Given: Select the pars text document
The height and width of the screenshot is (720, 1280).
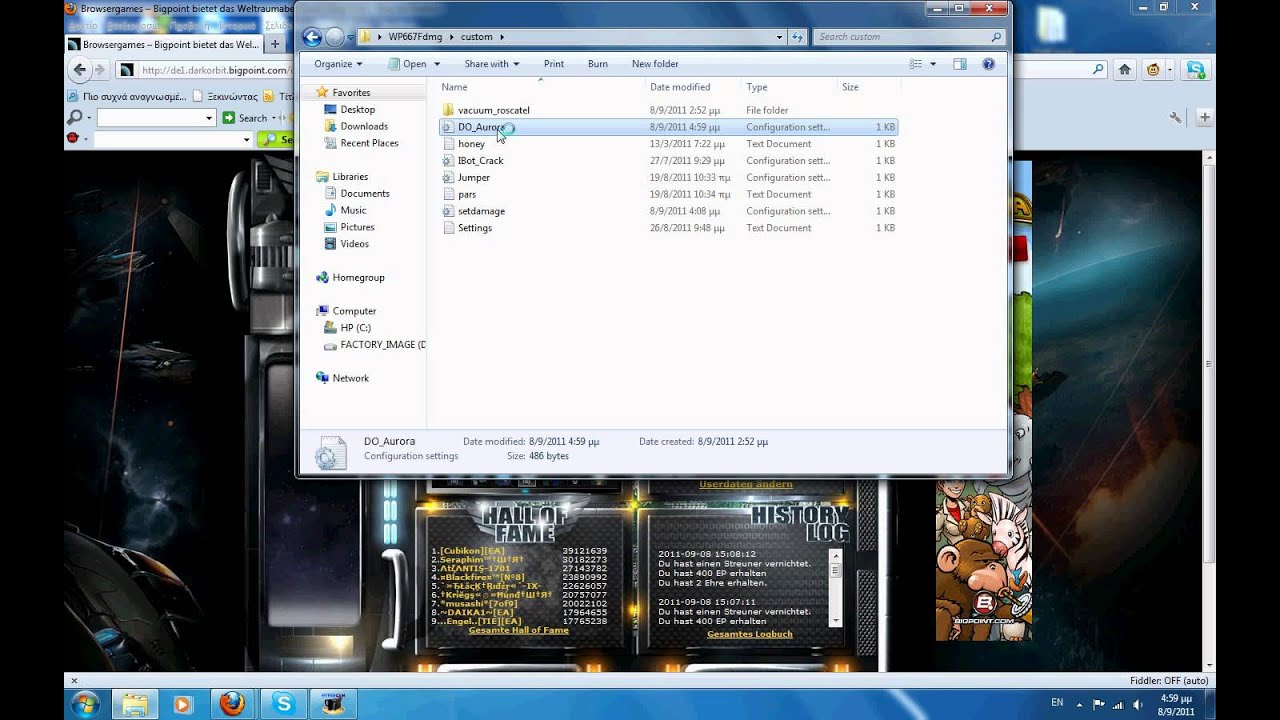Looking at the screenshot, I should point(668,194).
